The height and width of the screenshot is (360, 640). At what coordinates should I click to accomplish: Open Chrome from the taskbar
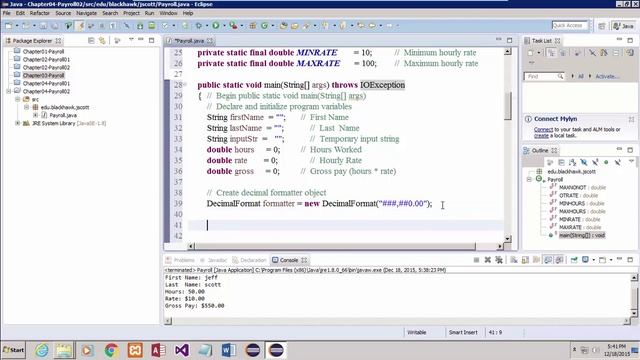tap(111, 350)
